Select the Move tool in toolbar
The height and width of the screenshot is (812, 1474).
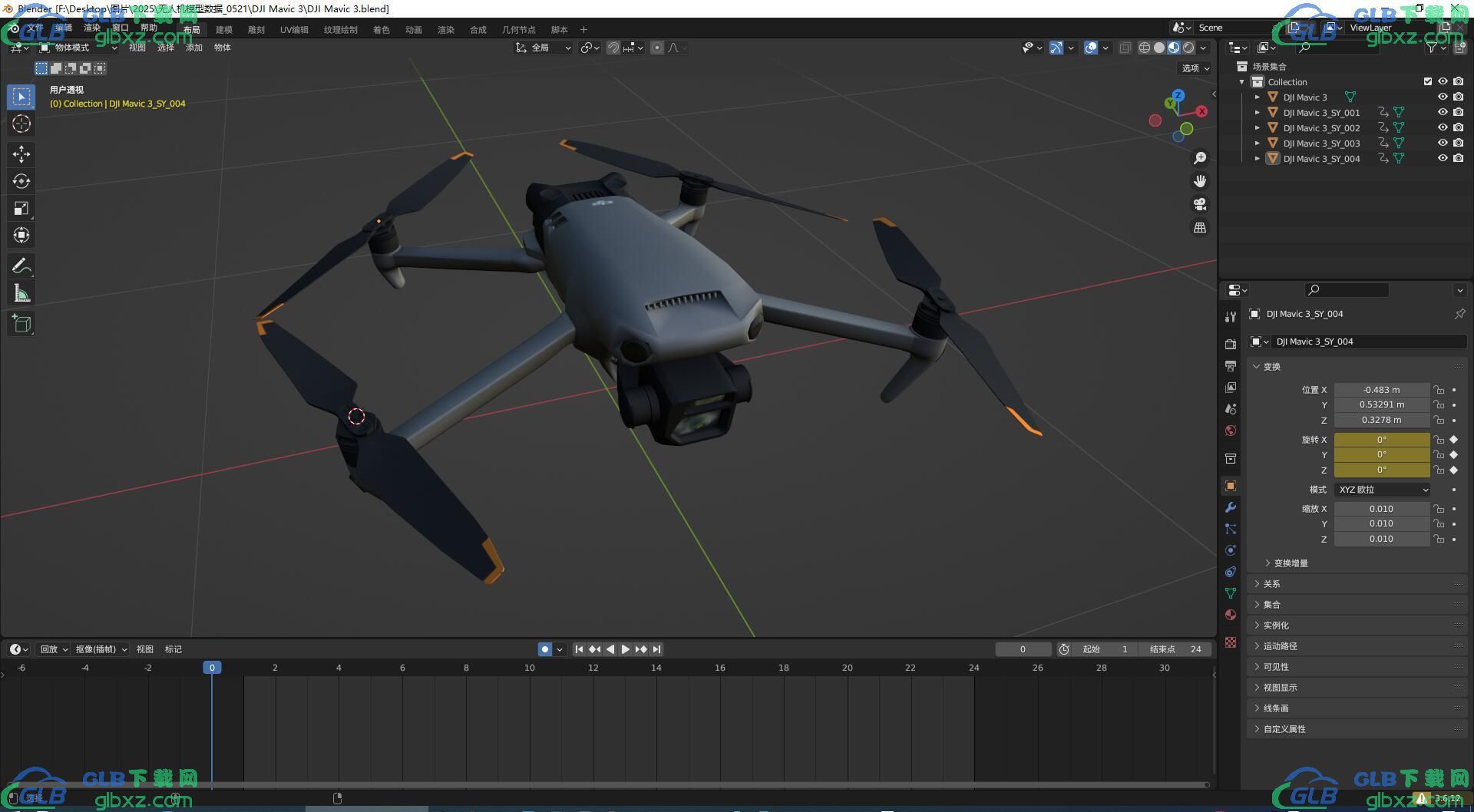[21, 154]
